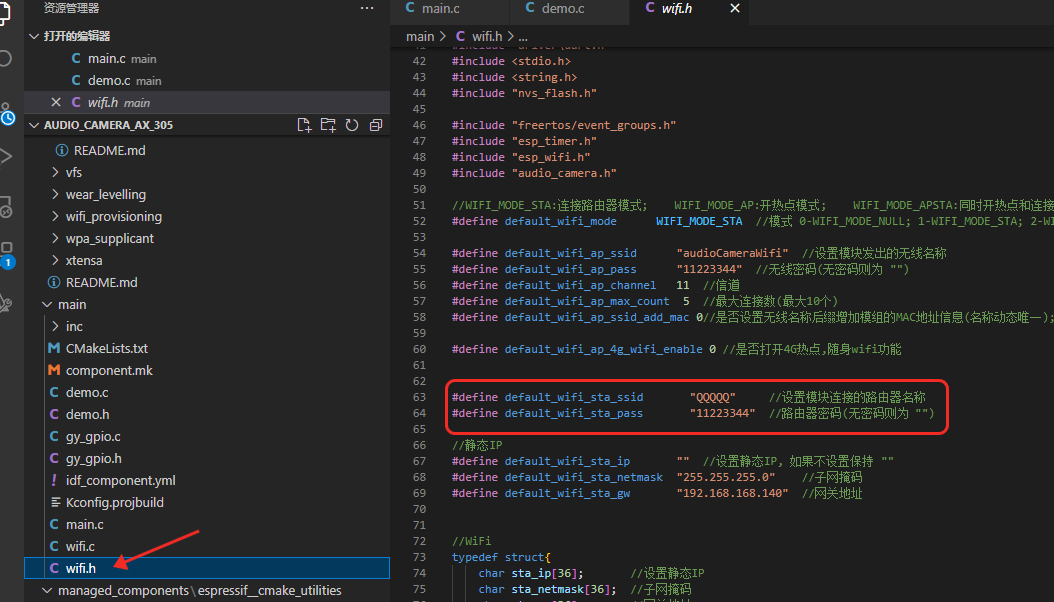Open demo.c in the file tree
Viewport: 1054px width, 602px height.
tap(207, 392)
